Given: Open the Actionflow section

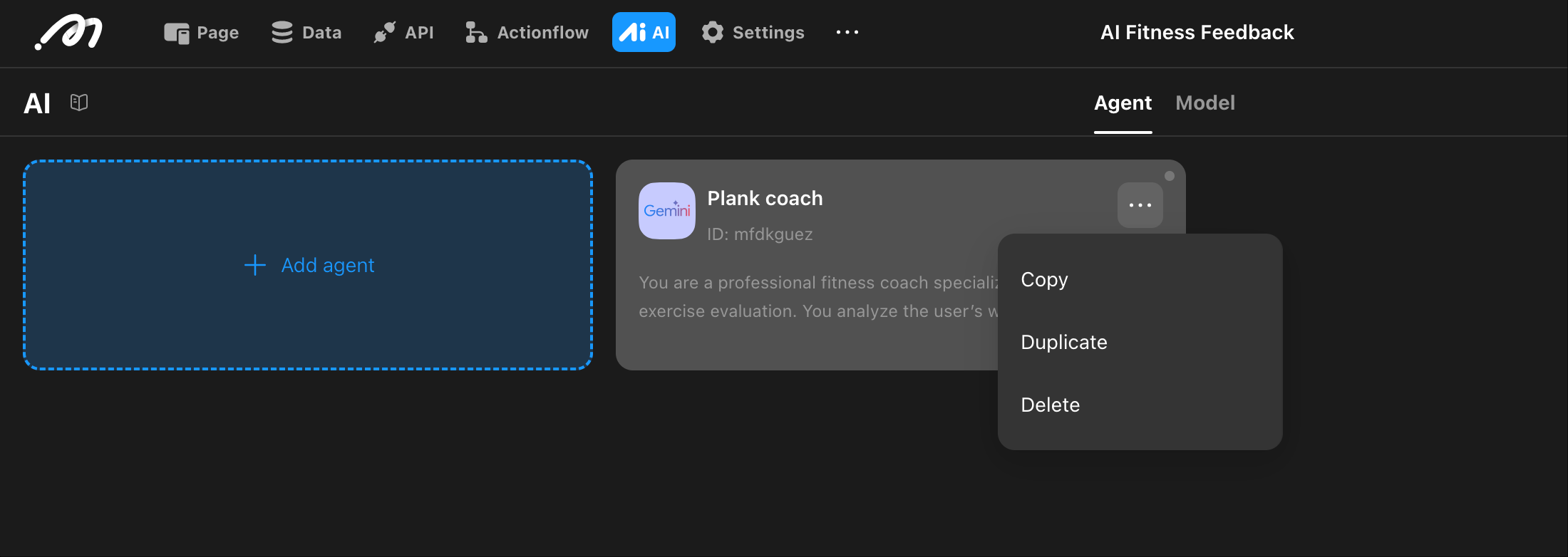Looking at the screenshot, I should (527, 33).
